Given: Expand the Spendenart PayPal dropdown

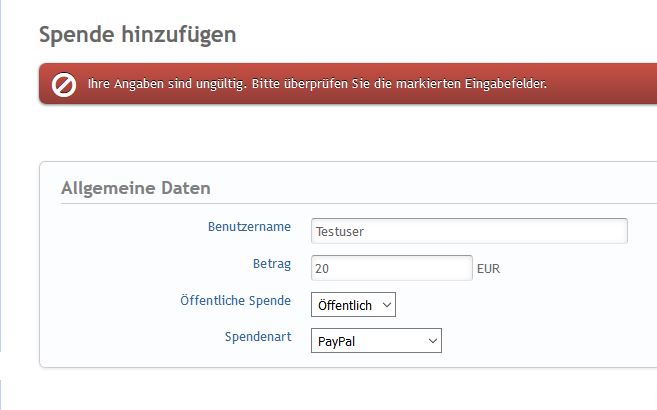Looking at the screenshot, I should 376,341.
